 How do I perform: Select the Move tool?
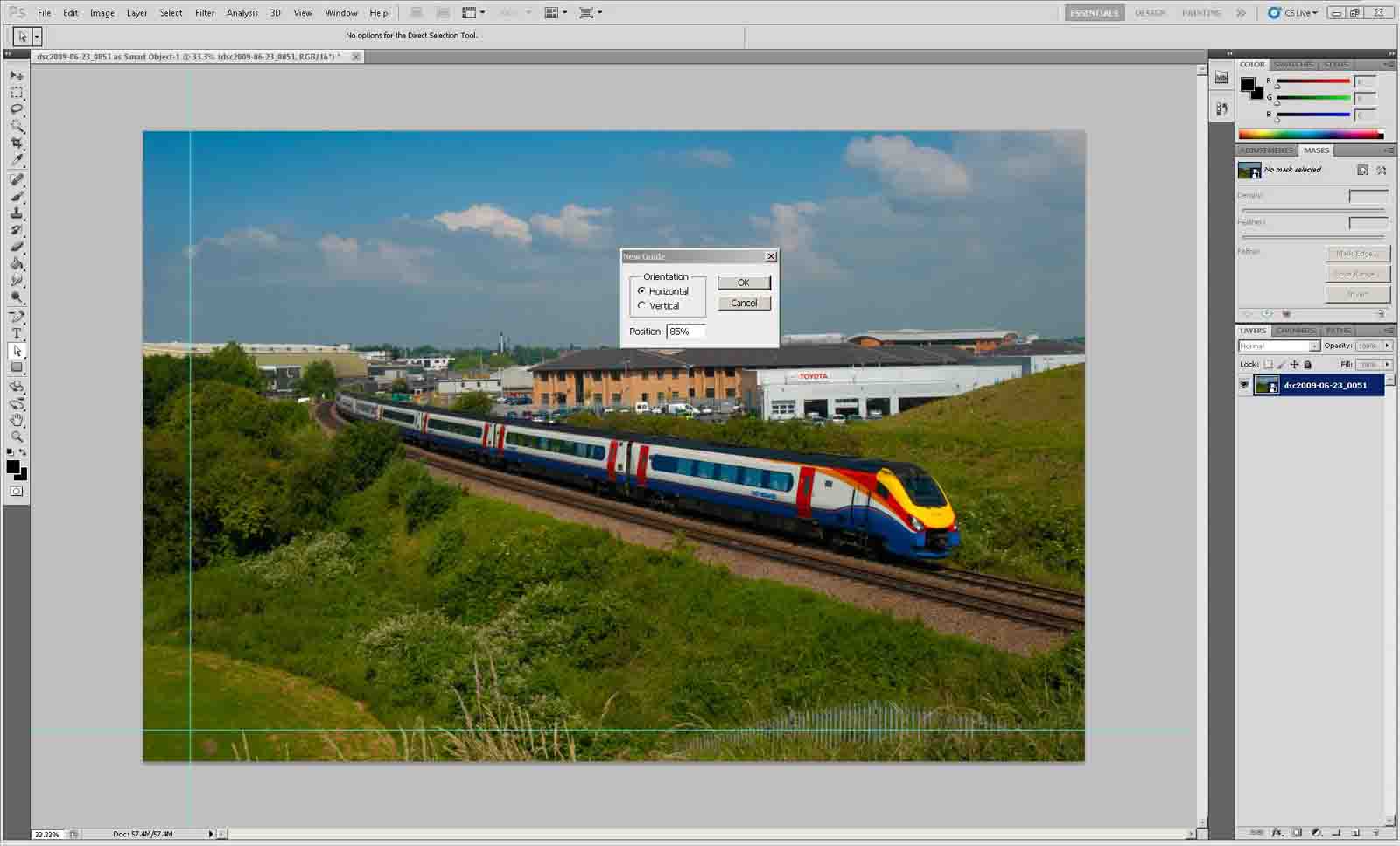pos(17,75)
